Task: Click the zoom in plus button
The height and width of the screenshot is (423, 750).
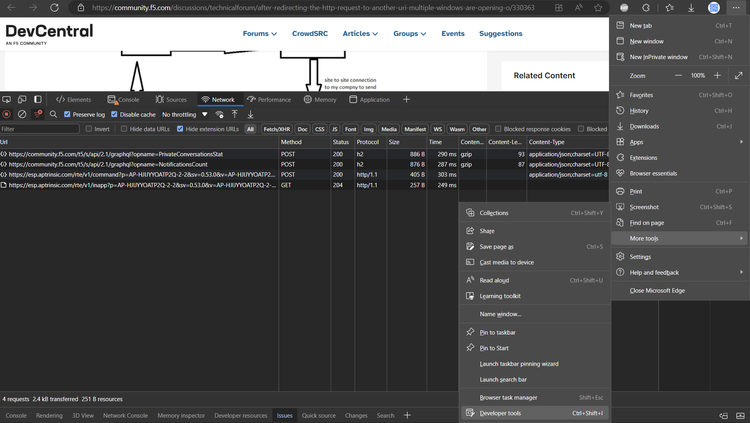Action: [717, 75]
